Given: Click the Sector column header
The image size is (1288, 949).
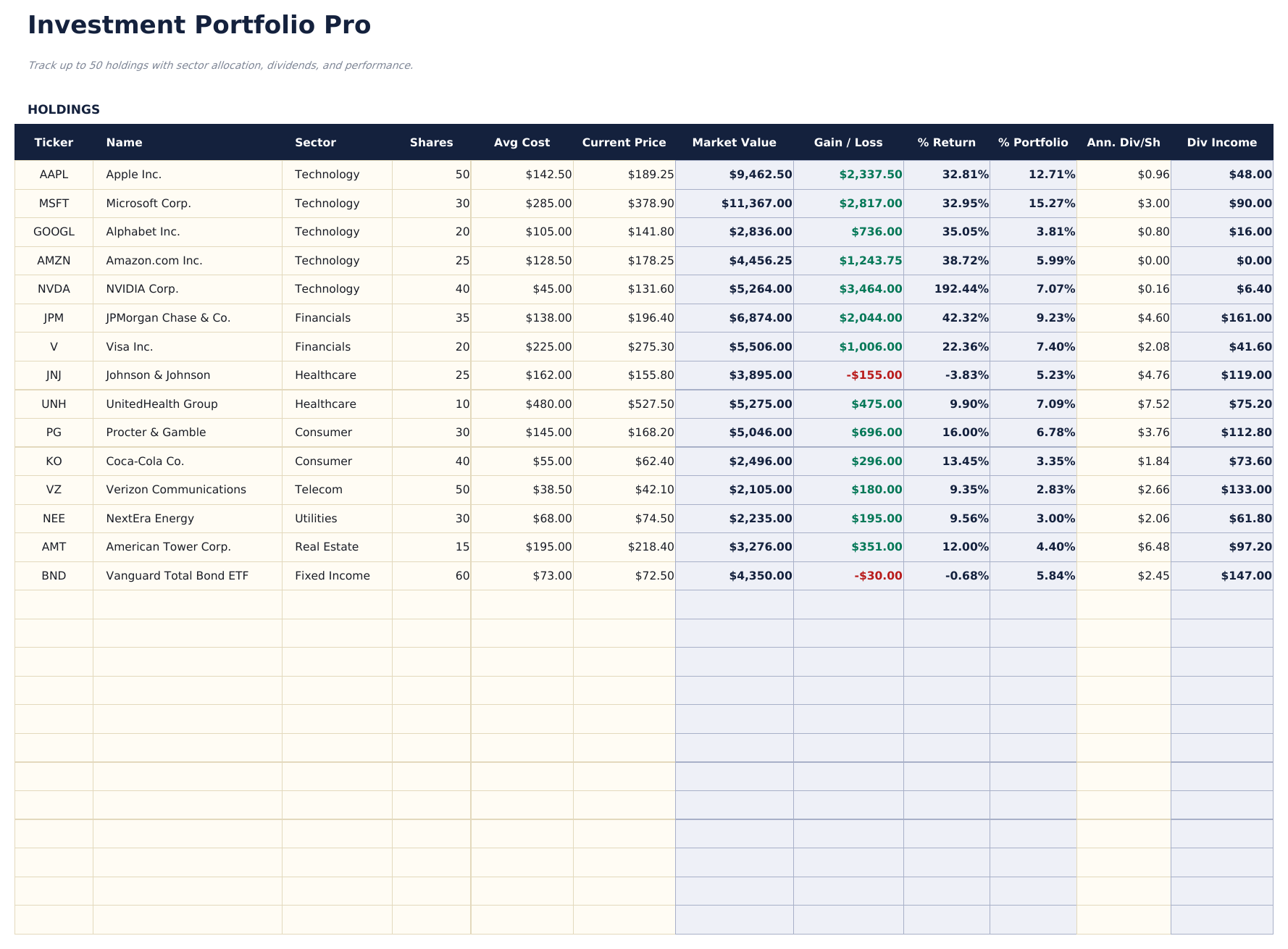Looking at the screenshot, I should pos(315,142).
